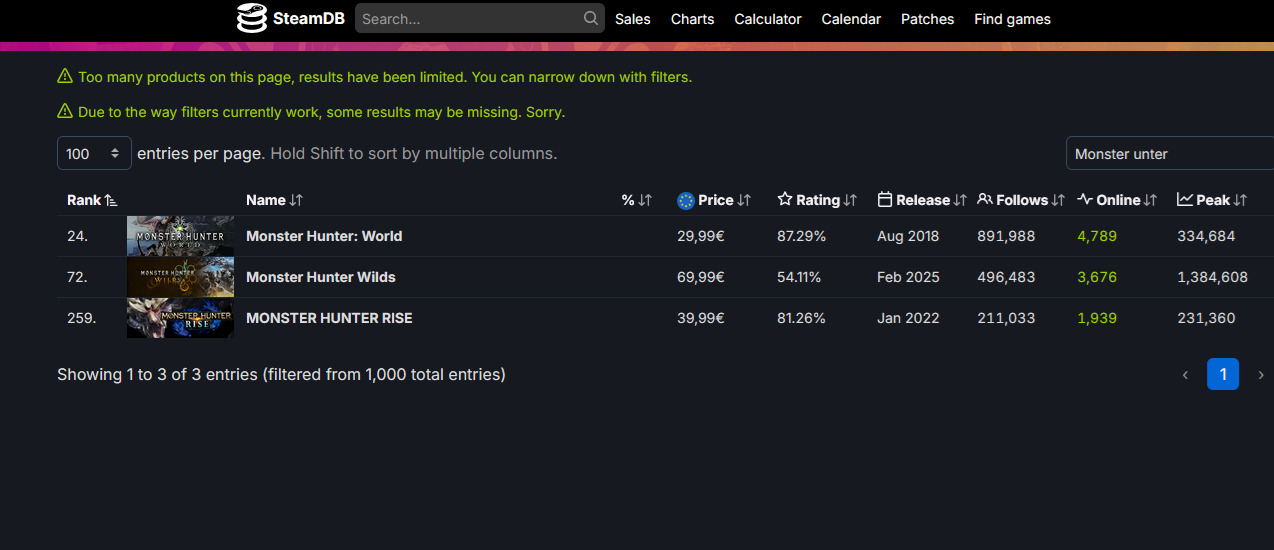1274x550 pixels.
Task: Open MONSTER HUNTER RISE link
Action: (329, 318)
